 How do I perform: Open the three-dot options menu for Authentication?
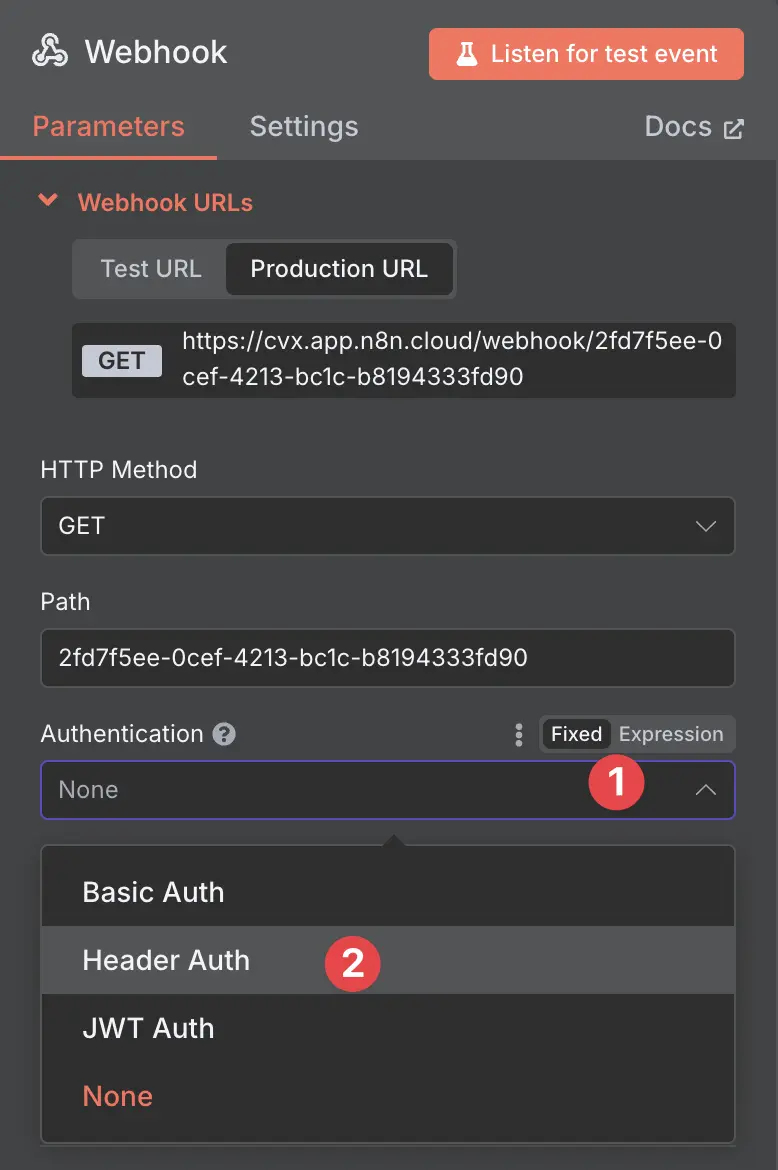pos(518,734)
